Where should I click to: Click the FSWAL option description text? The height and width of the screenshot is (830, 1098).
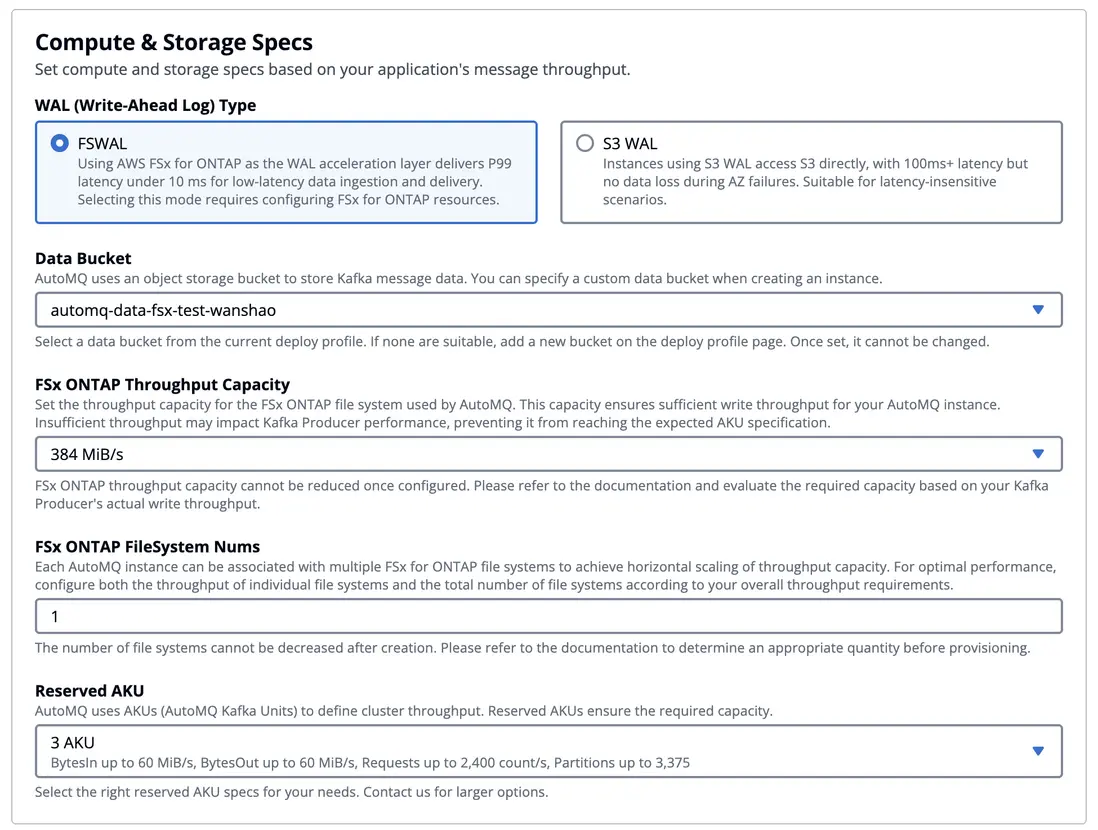pos(295,181)
